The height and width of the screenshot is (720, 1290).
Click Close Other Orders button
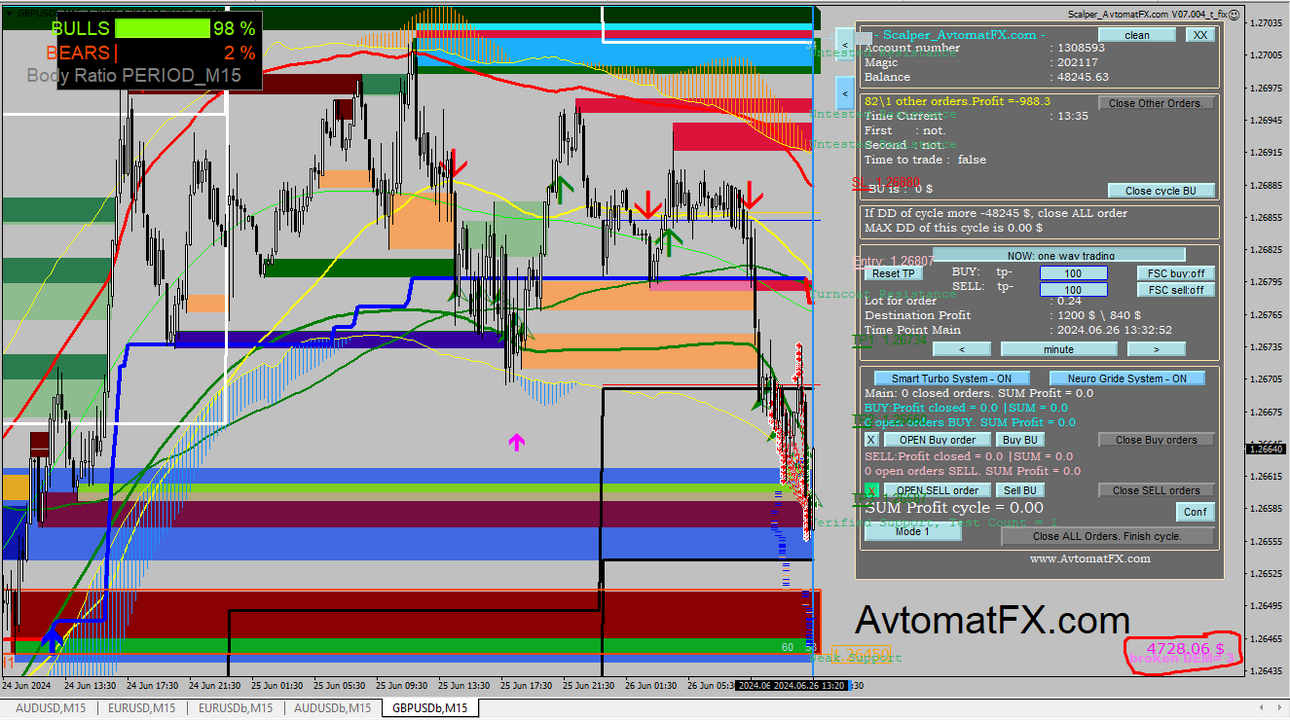[1156, 103]
